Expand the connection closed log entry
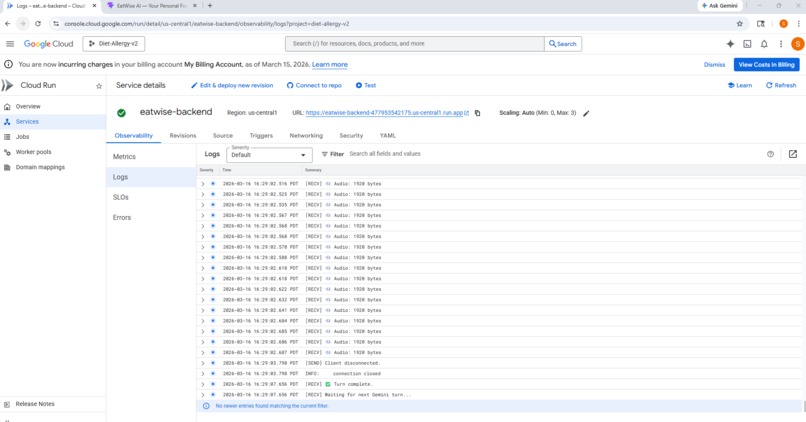The width and height of the screenshot is (806, 422). [203, 374]
